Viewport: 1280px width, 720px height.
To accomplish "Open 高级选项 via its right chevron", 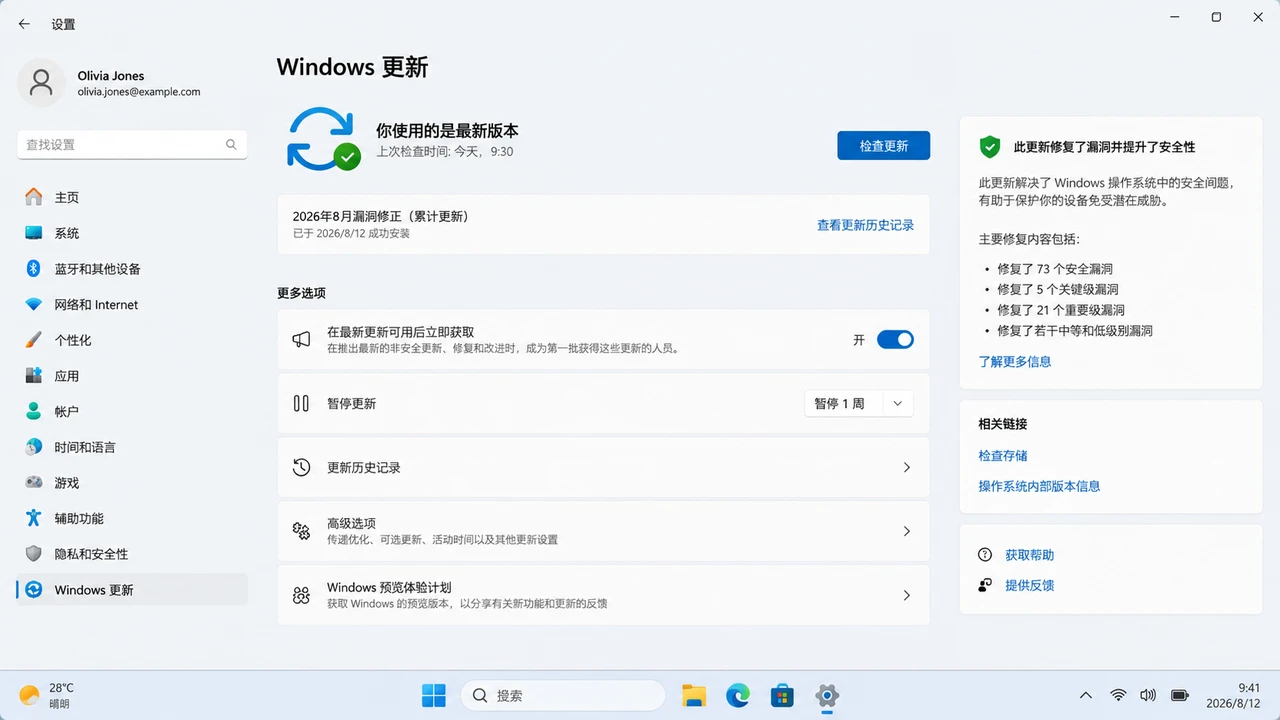I will point(907,531).
